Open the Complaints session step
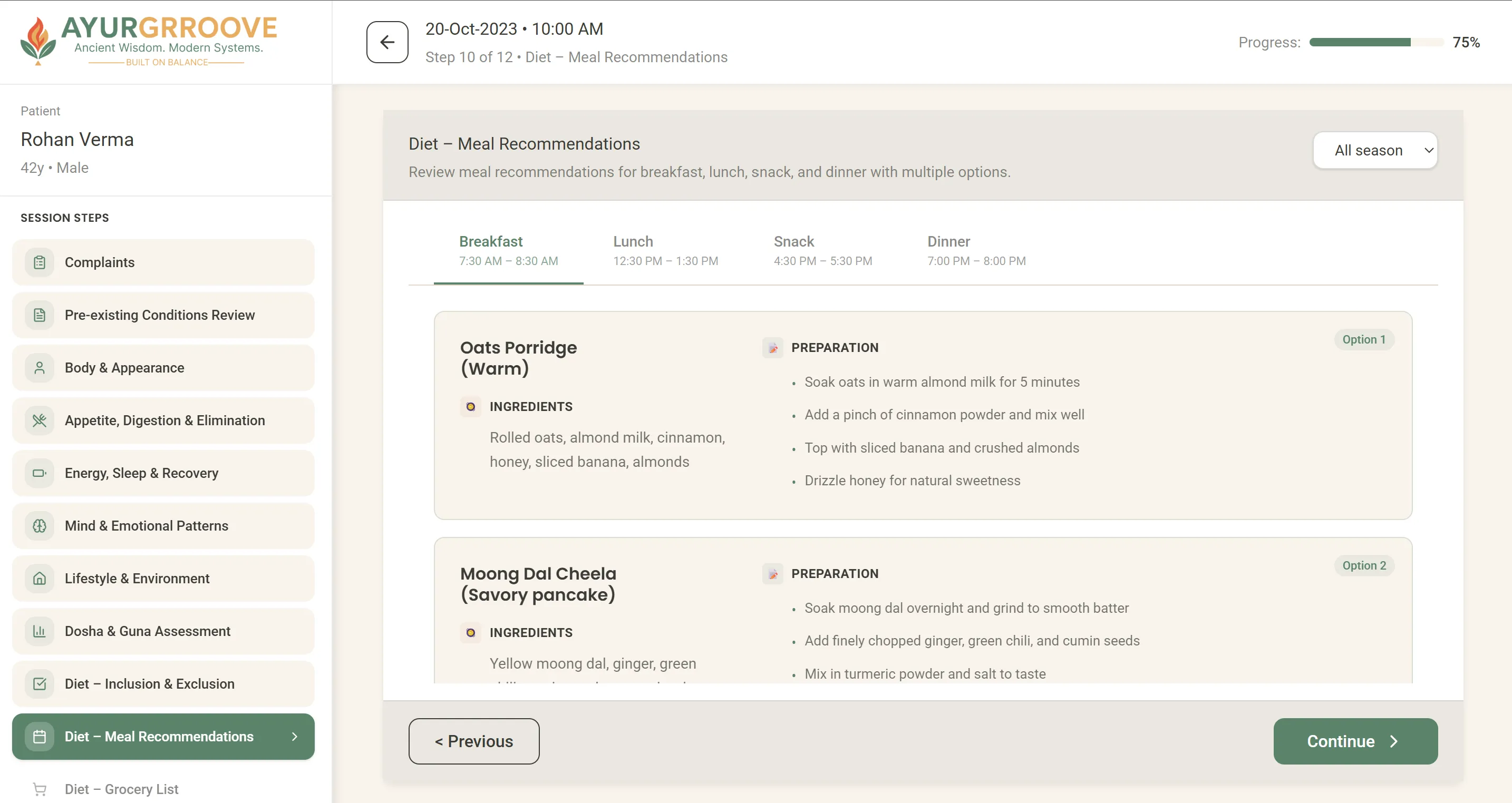 (x=163, y=262)
